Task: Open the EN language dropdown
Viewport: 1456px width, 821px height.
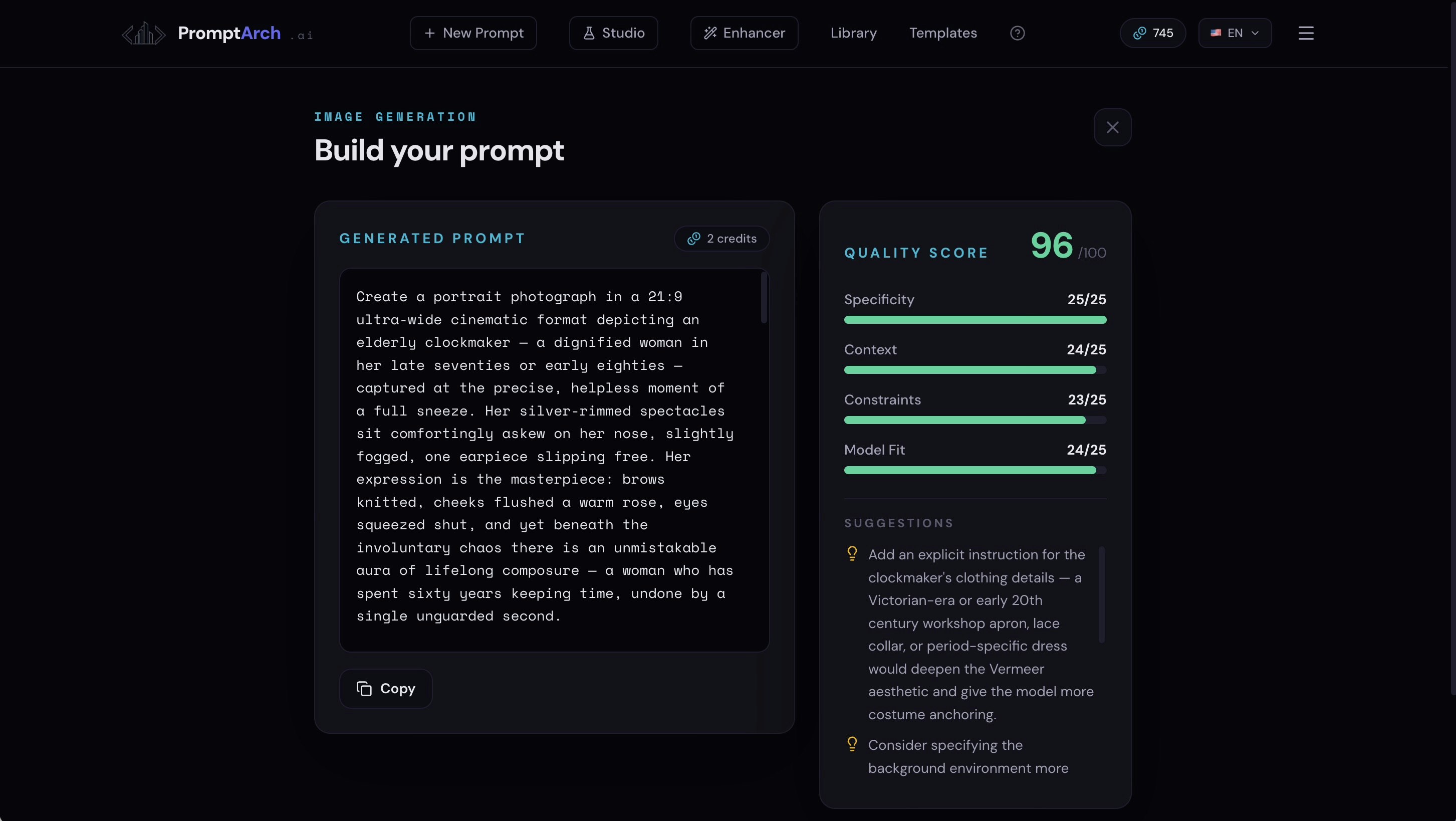Action: 1235,33
